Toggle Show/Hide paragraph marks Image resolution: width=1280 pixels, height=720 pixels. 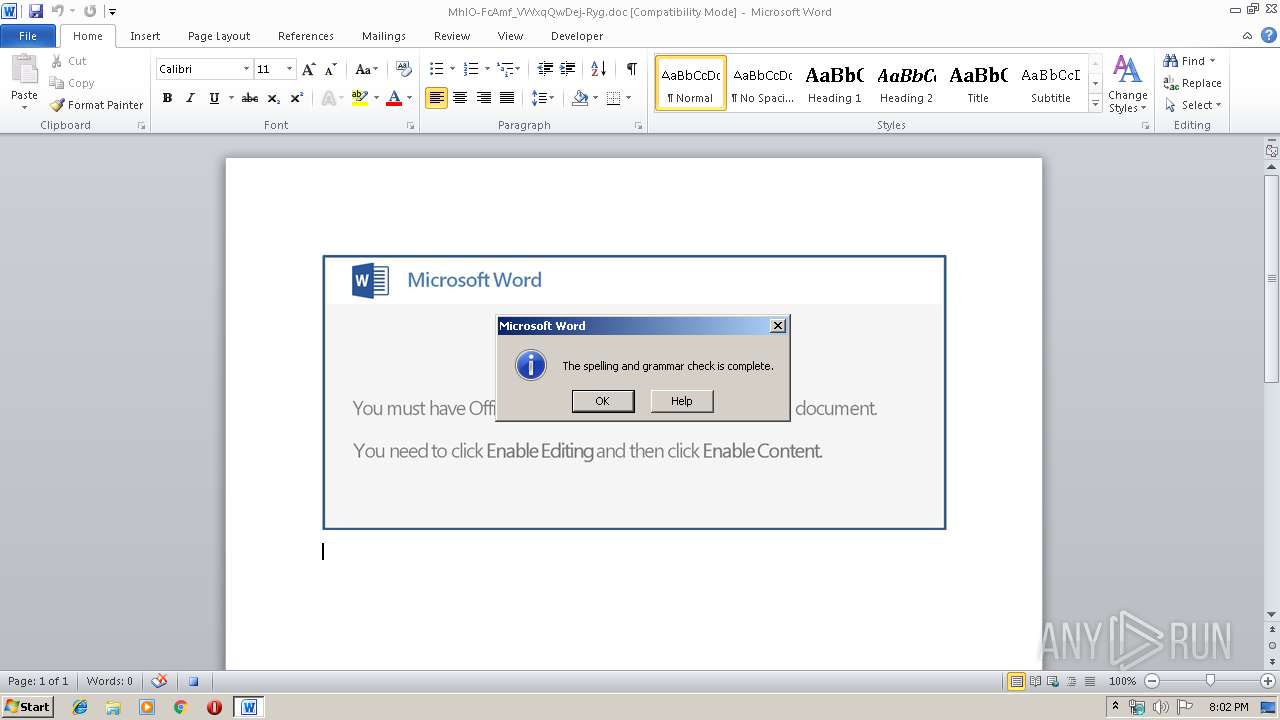[x=631, y=69]
